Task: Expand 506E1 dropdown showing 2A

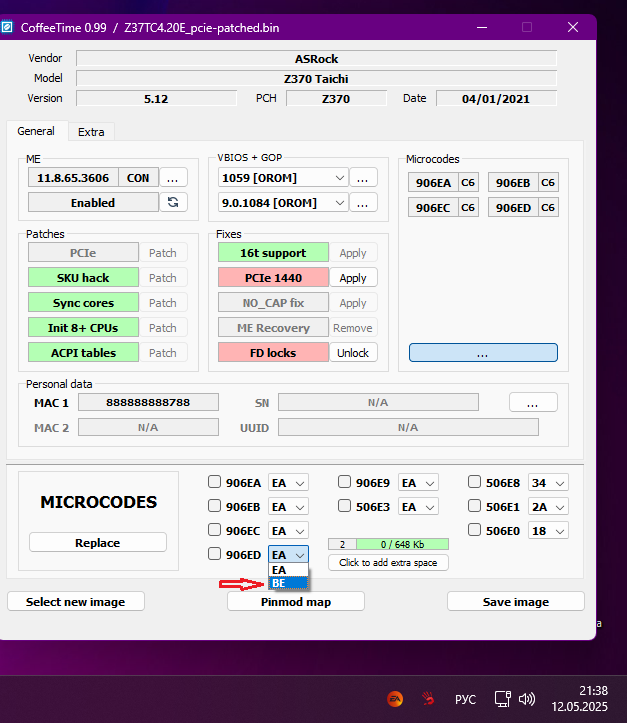Action: tap(548, 507)
